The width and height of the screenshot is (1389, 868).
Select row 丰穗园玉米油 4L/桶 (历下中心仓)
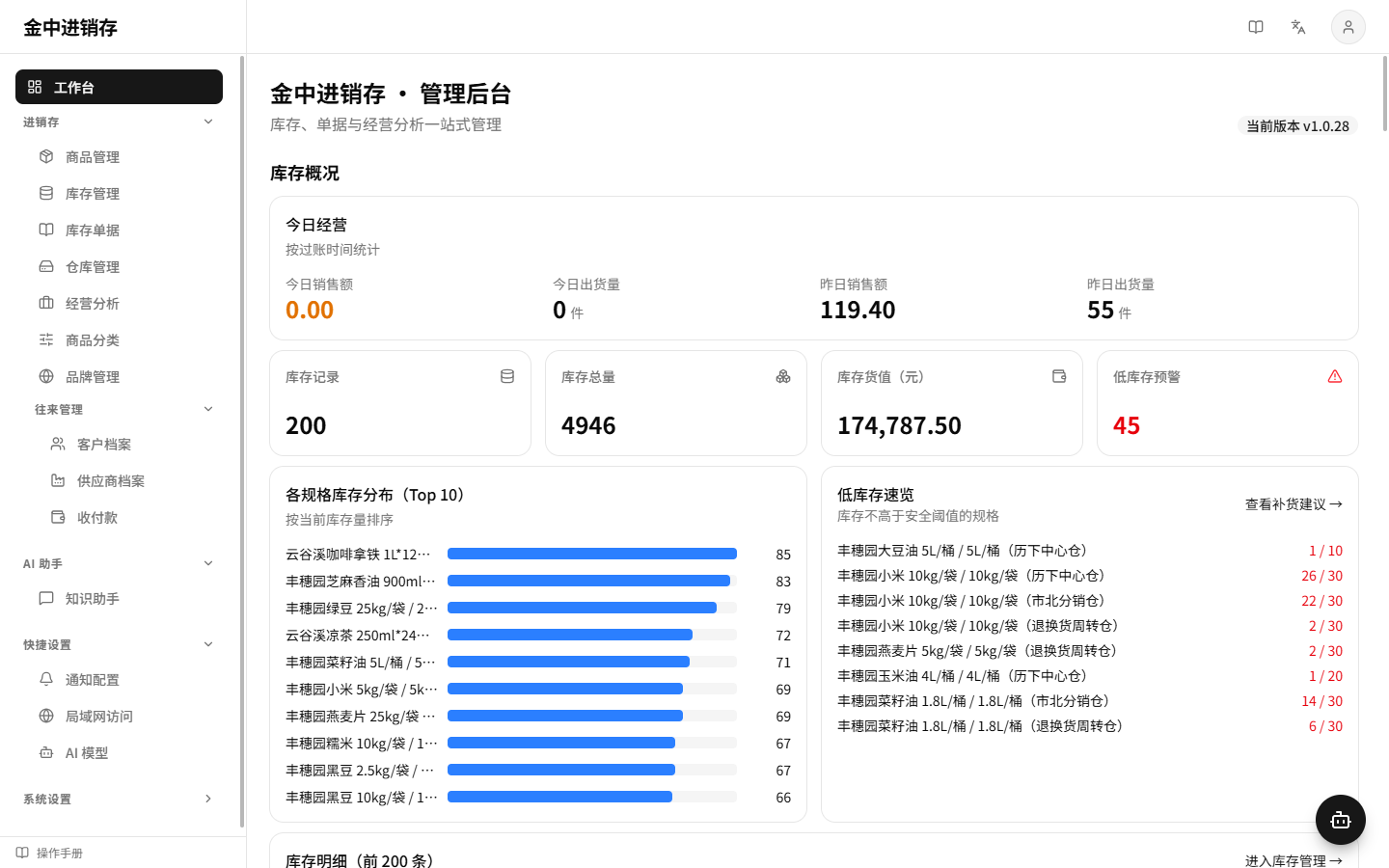pyautogui.click(x=1090, y=675)
